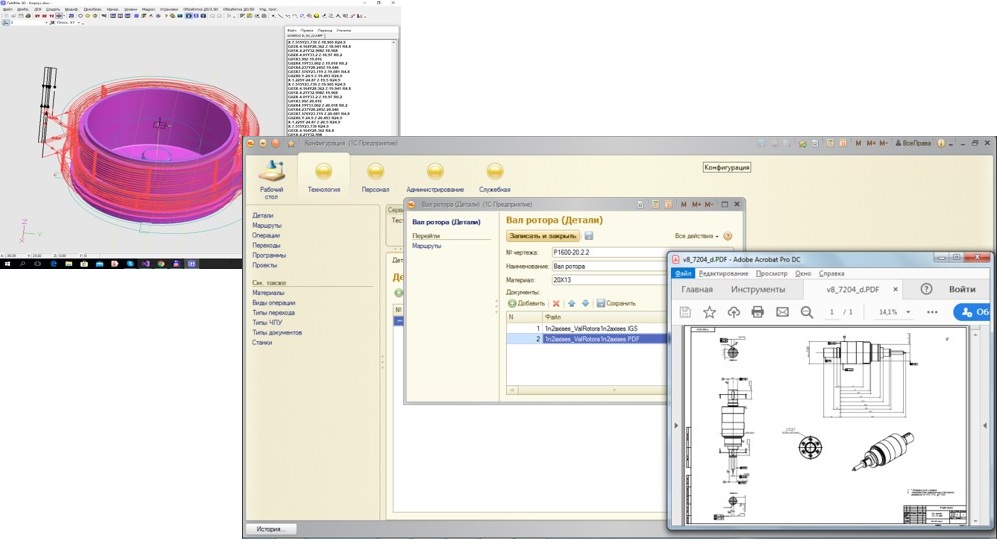Image resolution: width=1004 pixels, height=546 pixels.
Task: Open the Типы ЧПУ list
Action: click(x=267, y=323)
